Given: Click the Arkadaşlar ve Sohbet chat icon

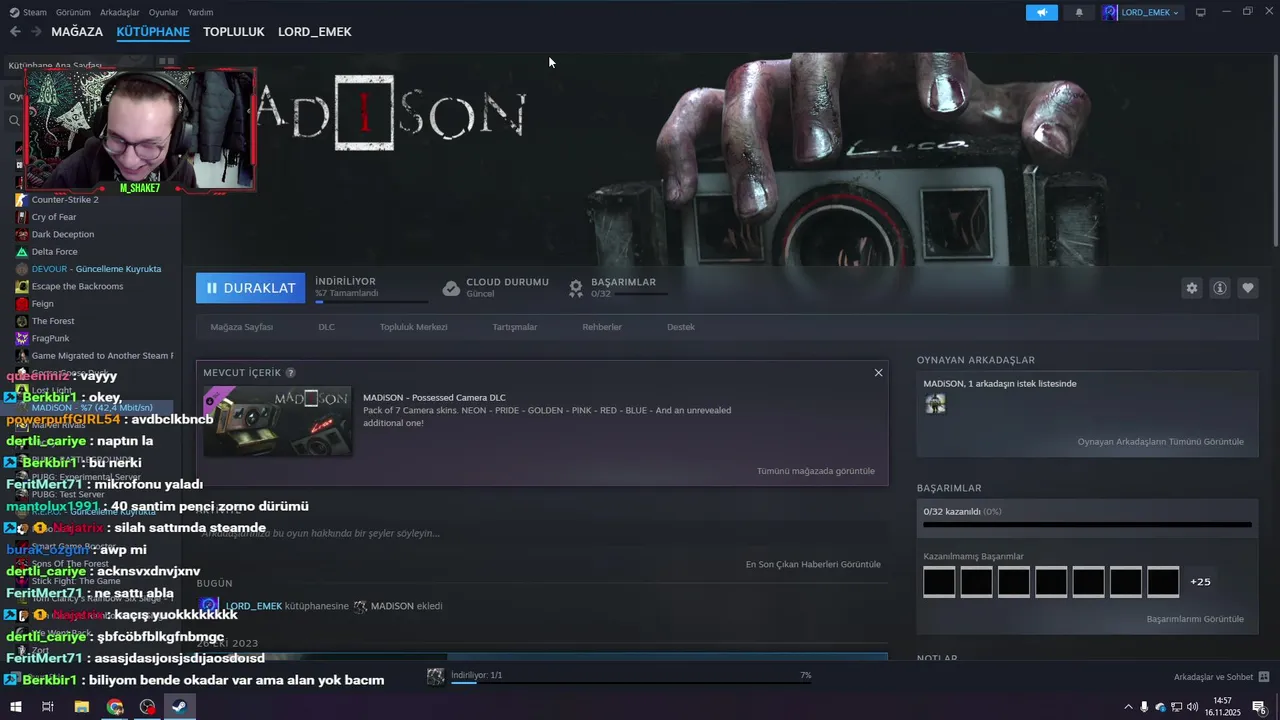Looking at the screenshot, I should pyautogui.click(x=1264, y=677).
